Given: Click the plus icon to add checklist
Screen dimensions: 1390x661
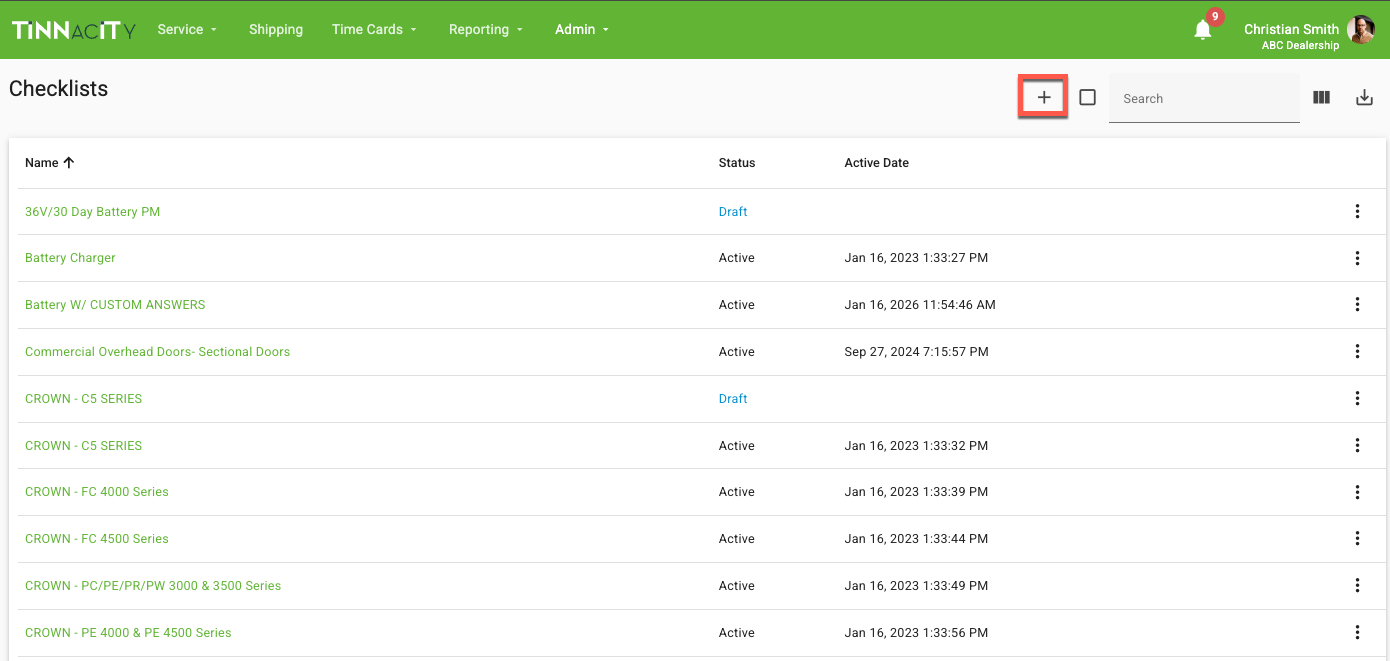Looking at the screenshot, I should 1043,97.
